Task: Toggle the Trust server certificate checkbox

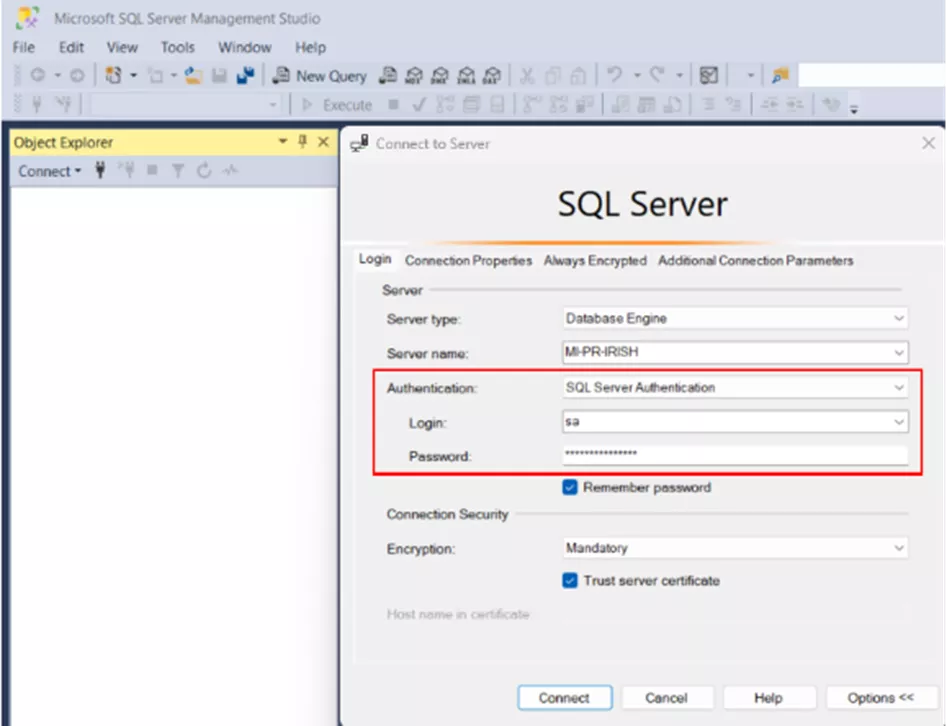Action: (x=570, y=580)
